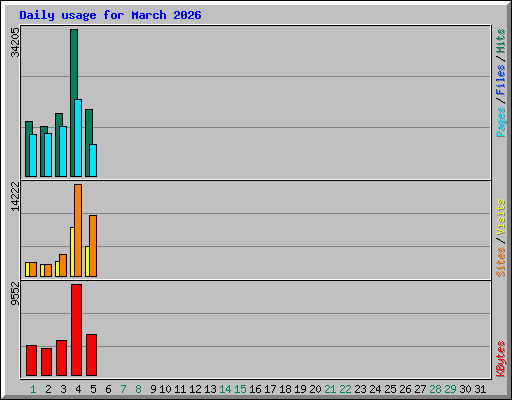The height and width of the screenshot is (400, 512).
Task: Select day 15 on the date axis
Action: click(240, 389)
